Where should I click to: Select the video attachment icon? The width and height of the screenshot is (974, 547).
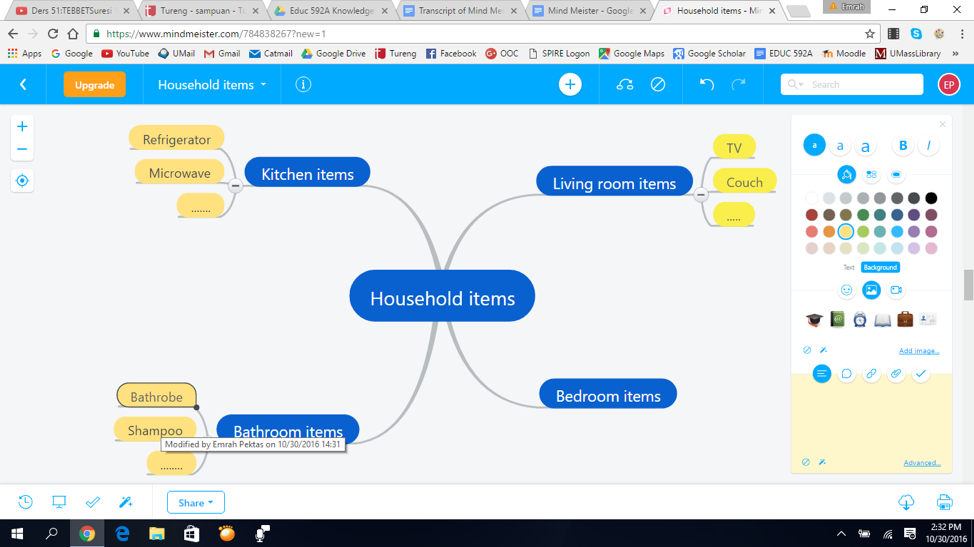coord(896,290)
